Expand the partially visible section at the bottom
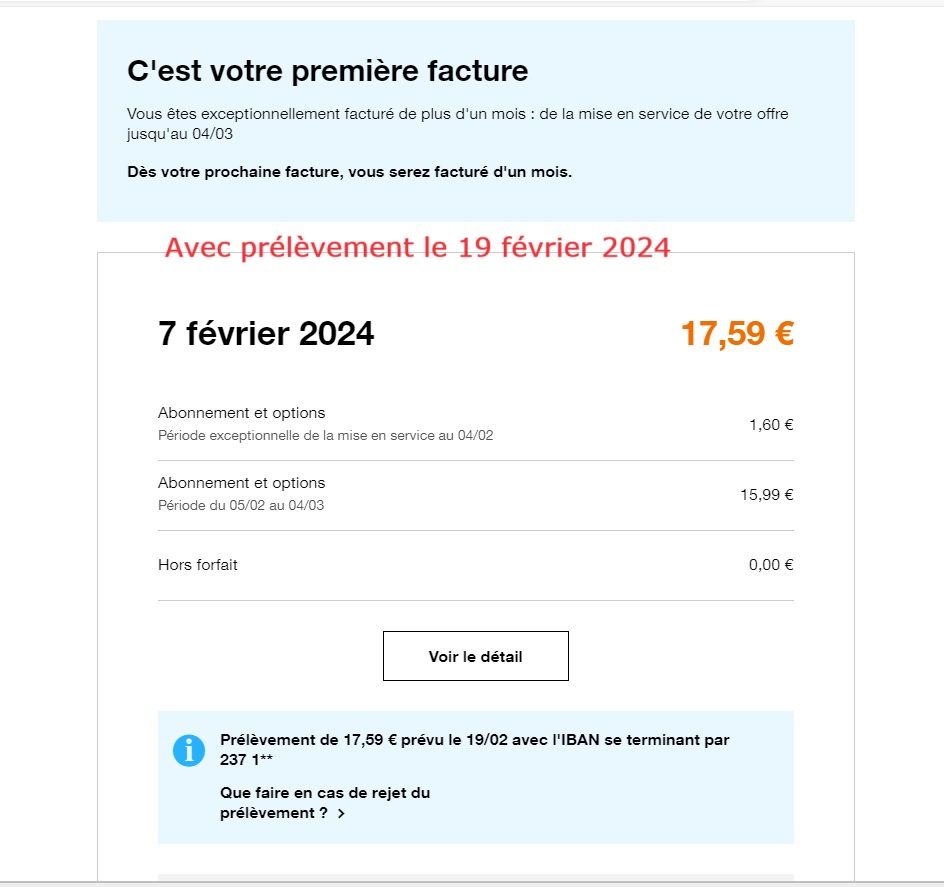 (x=475, y=880)
